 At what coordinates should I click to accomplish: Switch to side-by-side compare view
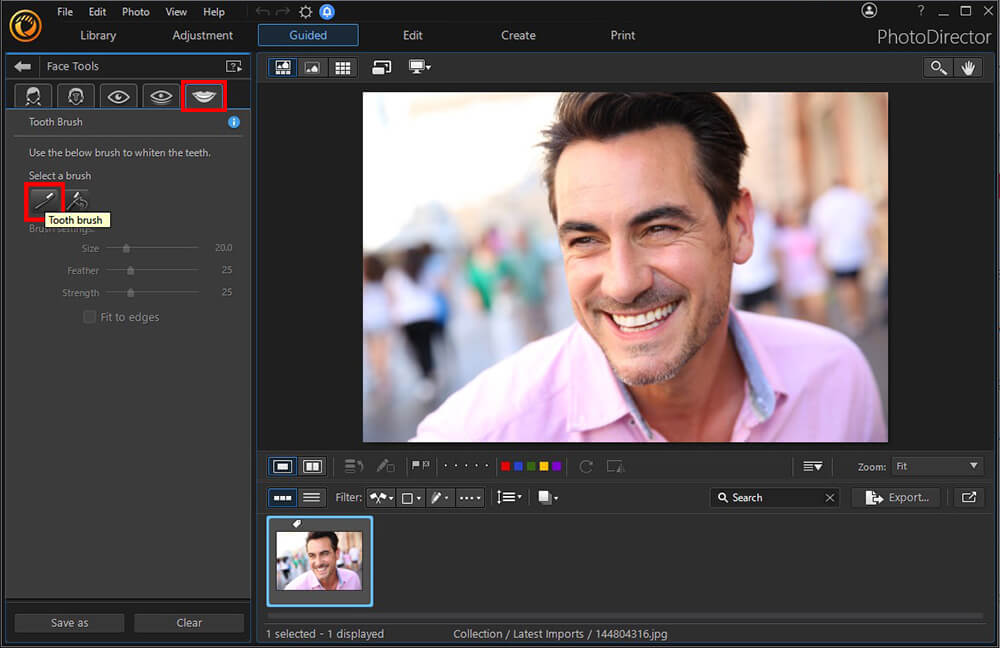[x=312, y=466]
